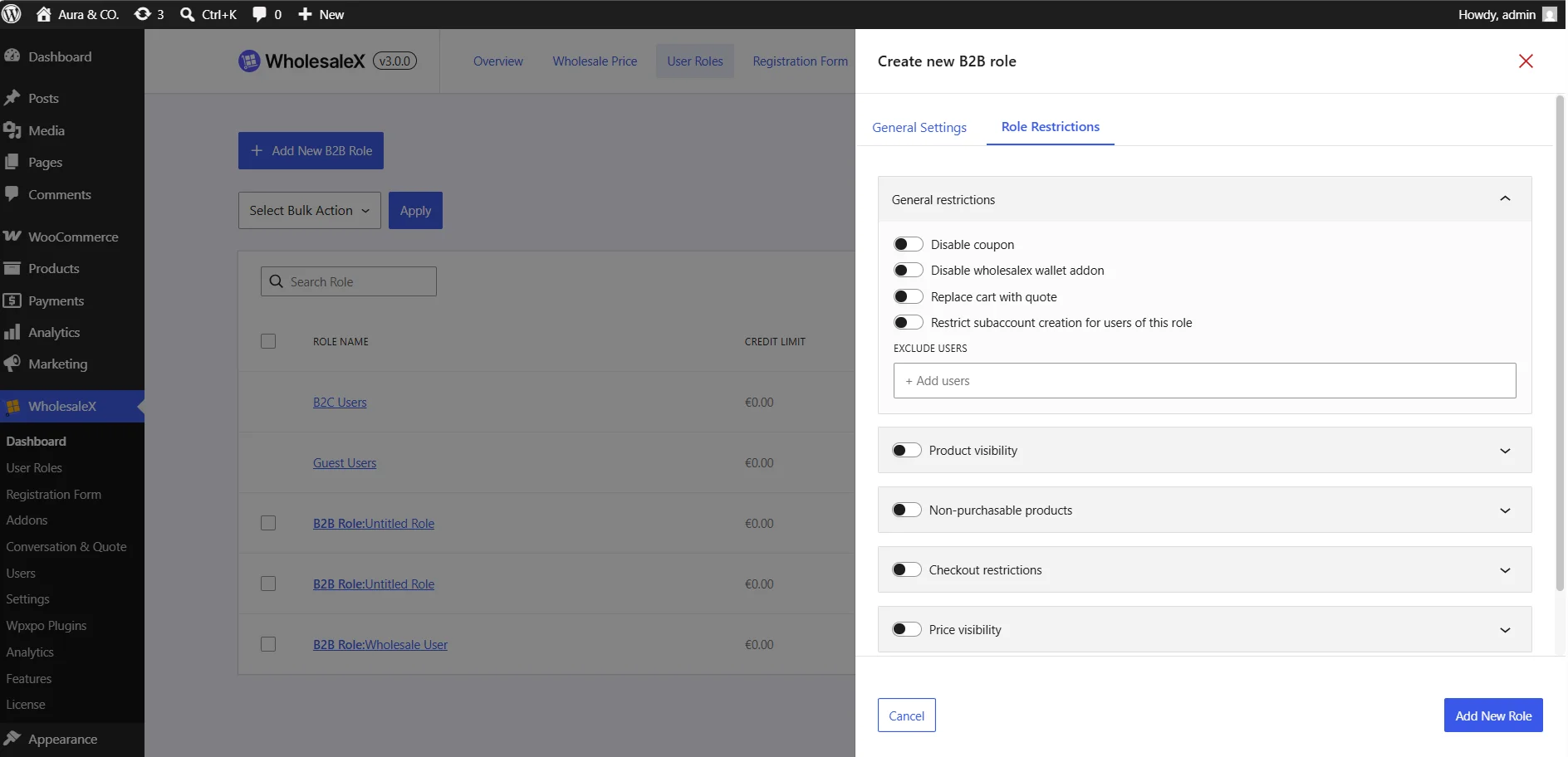Click the Add users exclude field

1204,380
